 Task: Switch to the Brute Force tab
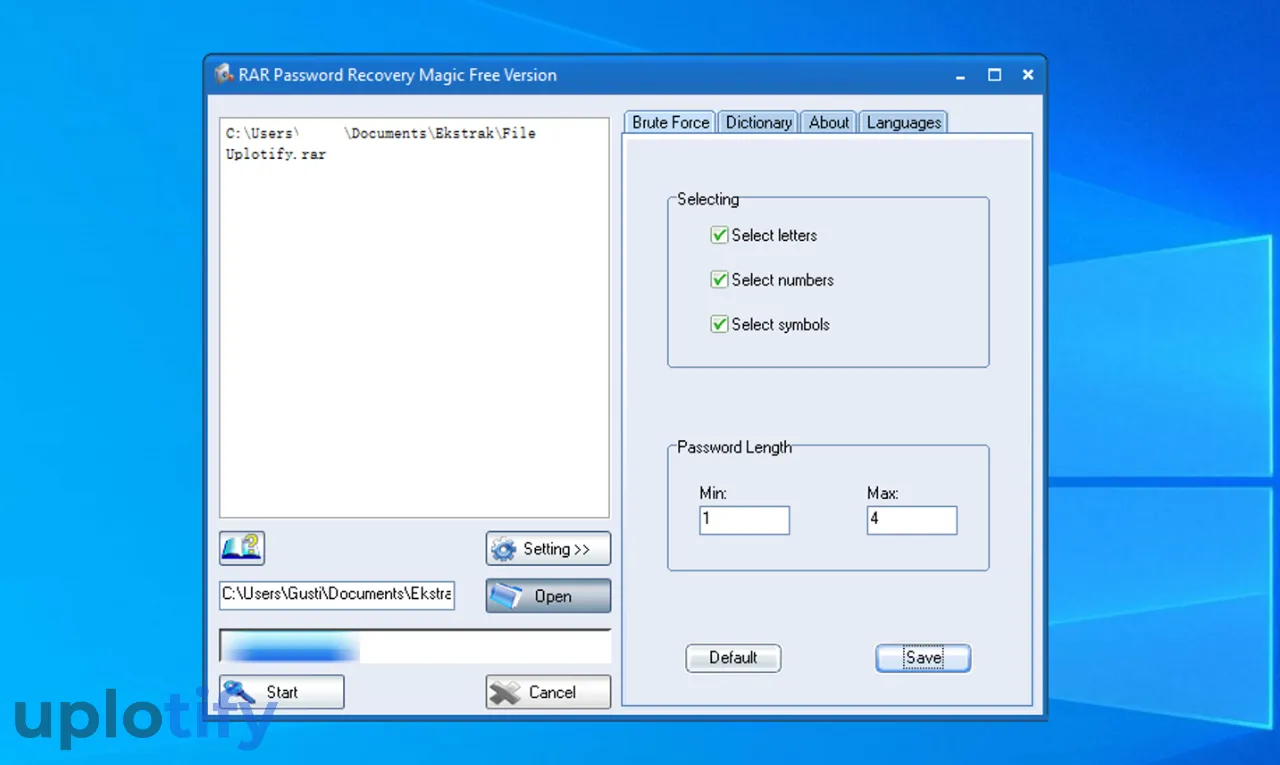670,122
